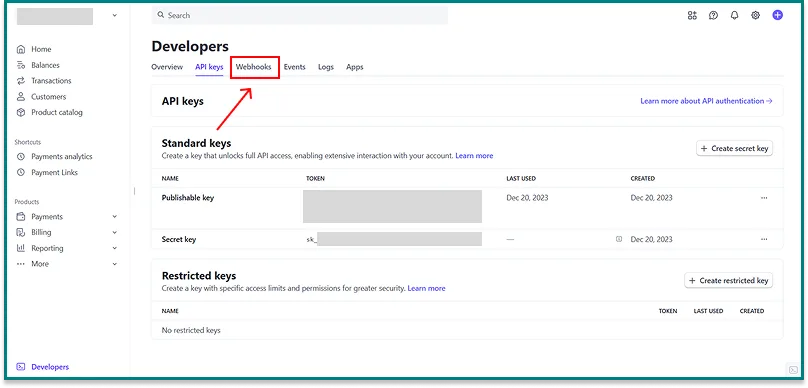Viewport: 808px width, 388px height.
Task: Click the More ellipsis icon in sidebar
Action: 21,264
